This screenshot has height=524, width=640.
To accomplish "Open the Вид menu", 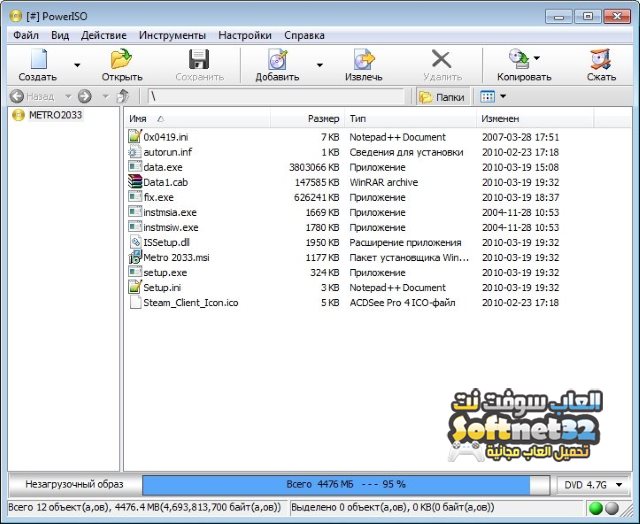I will (x=60, y=36).
